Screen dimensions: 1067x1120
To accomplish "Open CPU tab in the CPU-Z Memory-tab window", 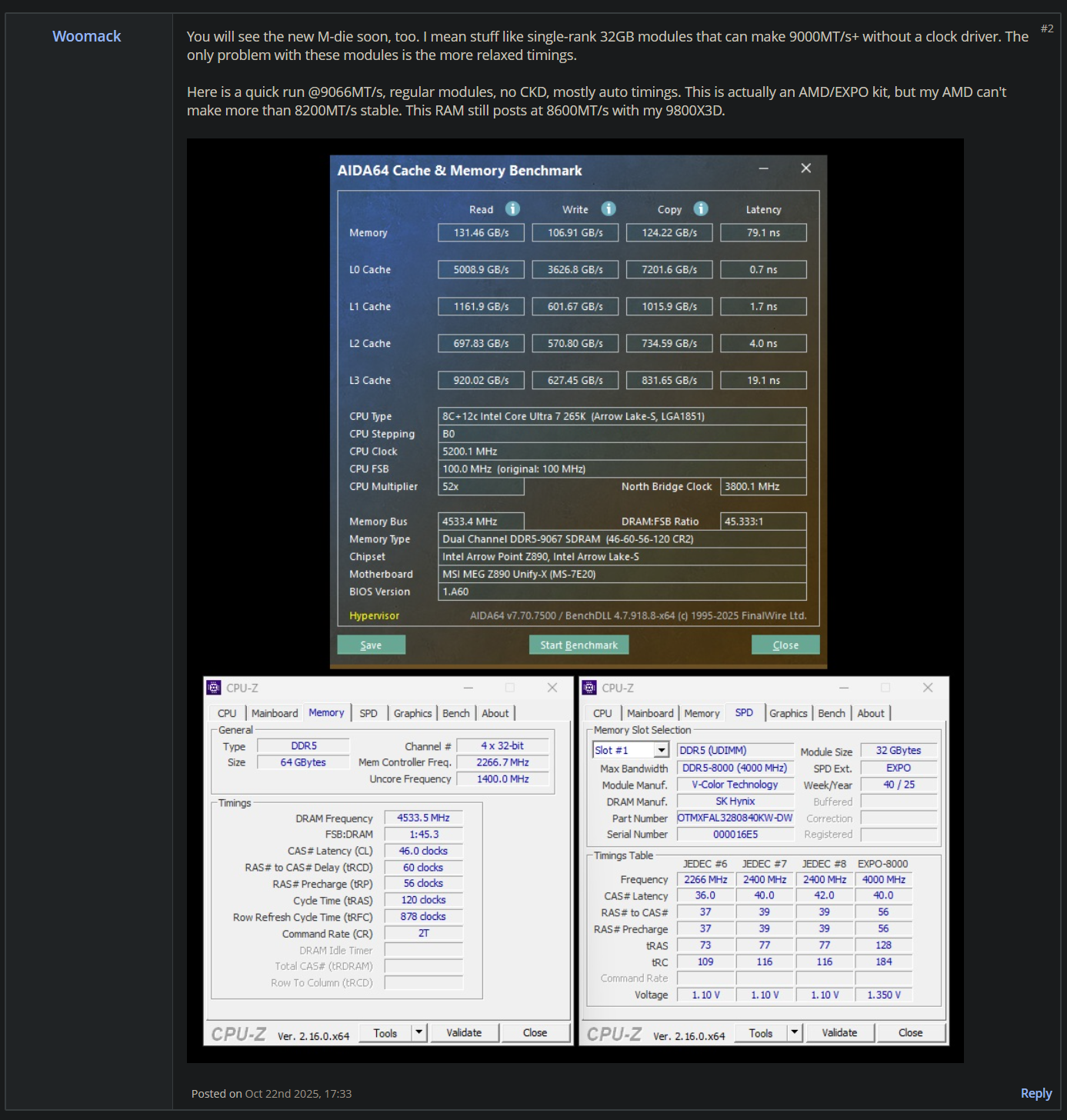I will click(227, 713).
